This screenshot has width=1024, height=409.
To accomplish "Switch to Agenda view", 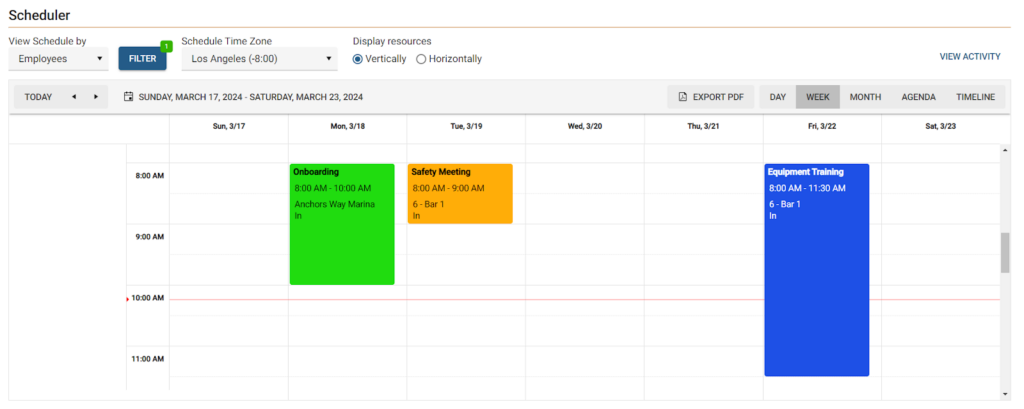I will (x=918, y=97).
